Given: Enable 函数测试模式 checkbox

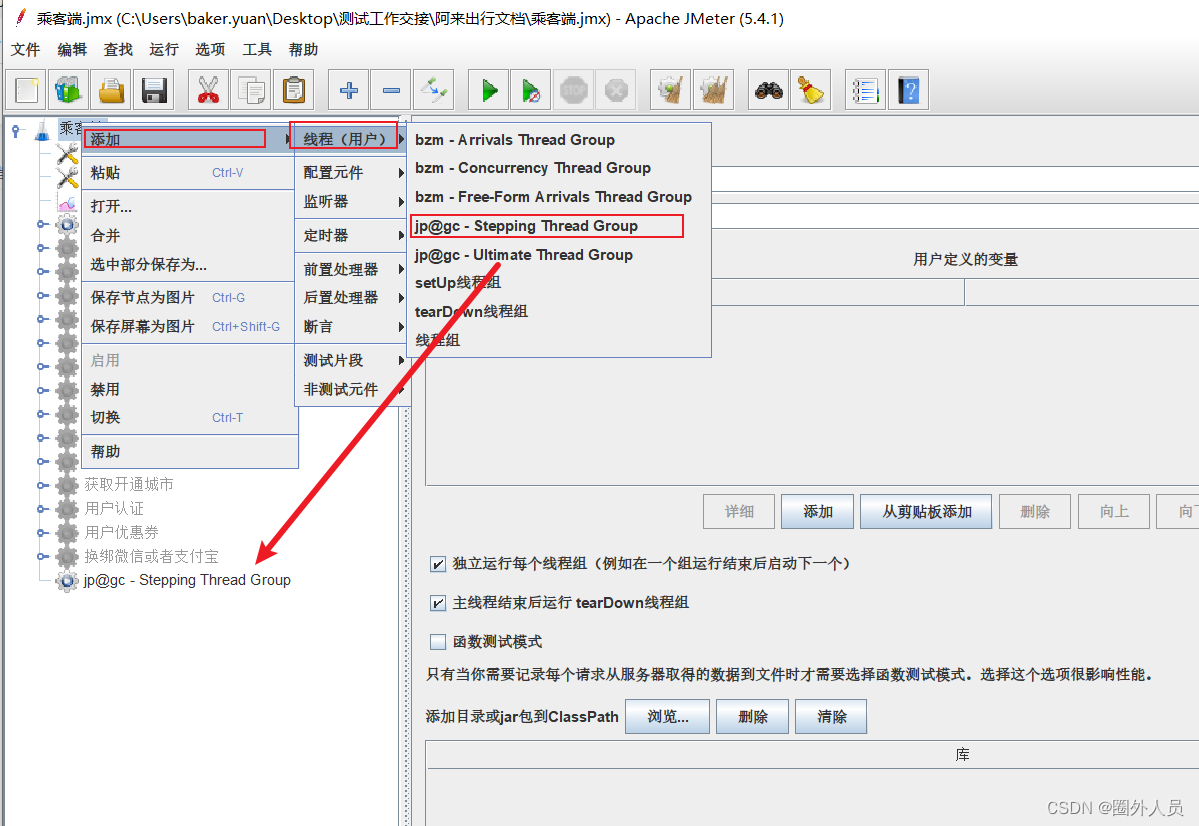Looking at the screenshot, I should coord(437,642).
